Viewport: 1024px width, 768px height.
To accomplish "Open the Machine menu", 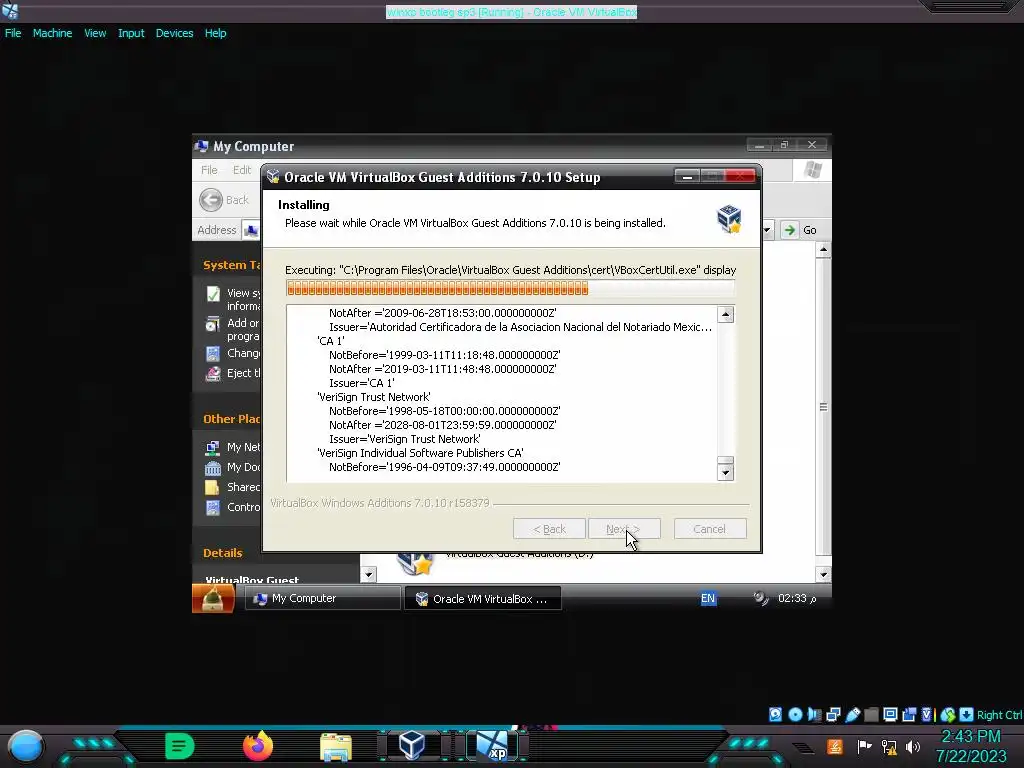I will click(52, 33).
